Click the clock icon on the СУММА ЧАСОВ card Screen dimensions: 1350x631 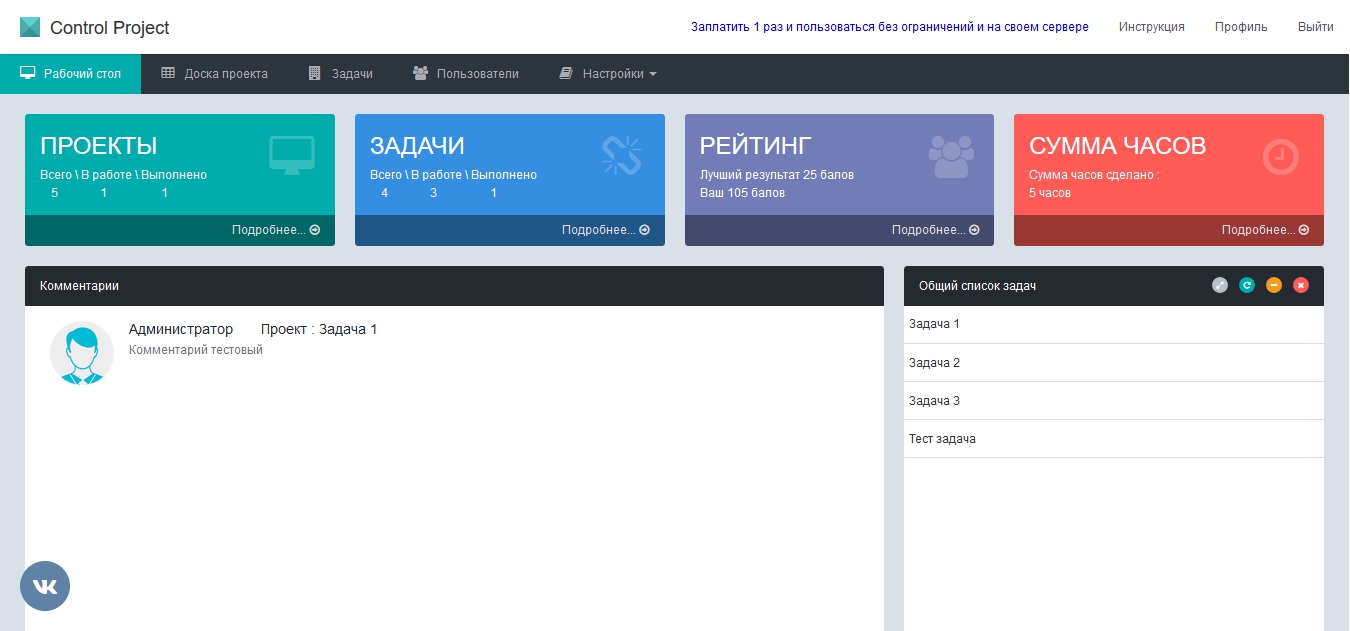click(x=1280, y=156)
